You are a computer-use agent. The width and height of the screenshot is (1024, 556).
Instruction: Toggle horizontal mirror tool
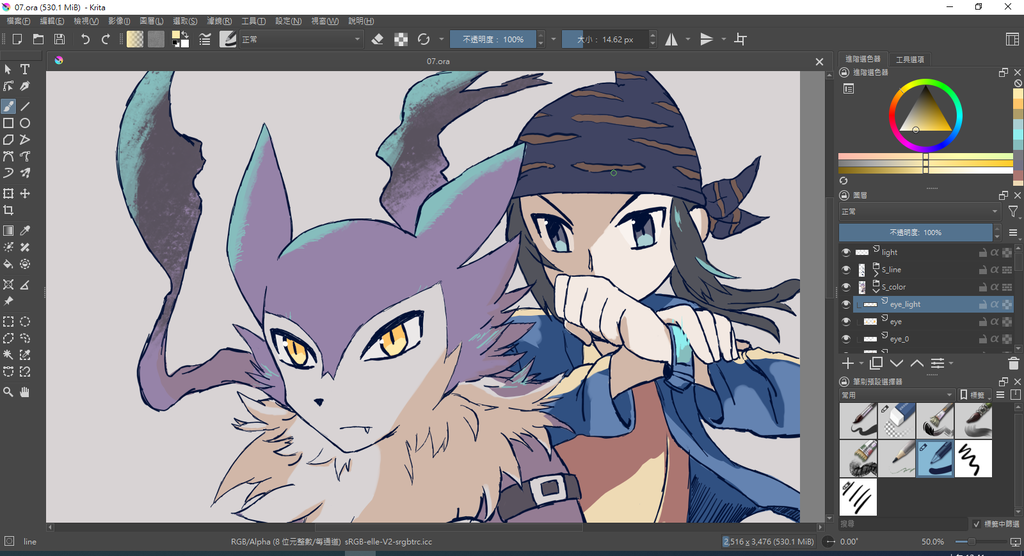pyautogui.click(x=671, y=39)
